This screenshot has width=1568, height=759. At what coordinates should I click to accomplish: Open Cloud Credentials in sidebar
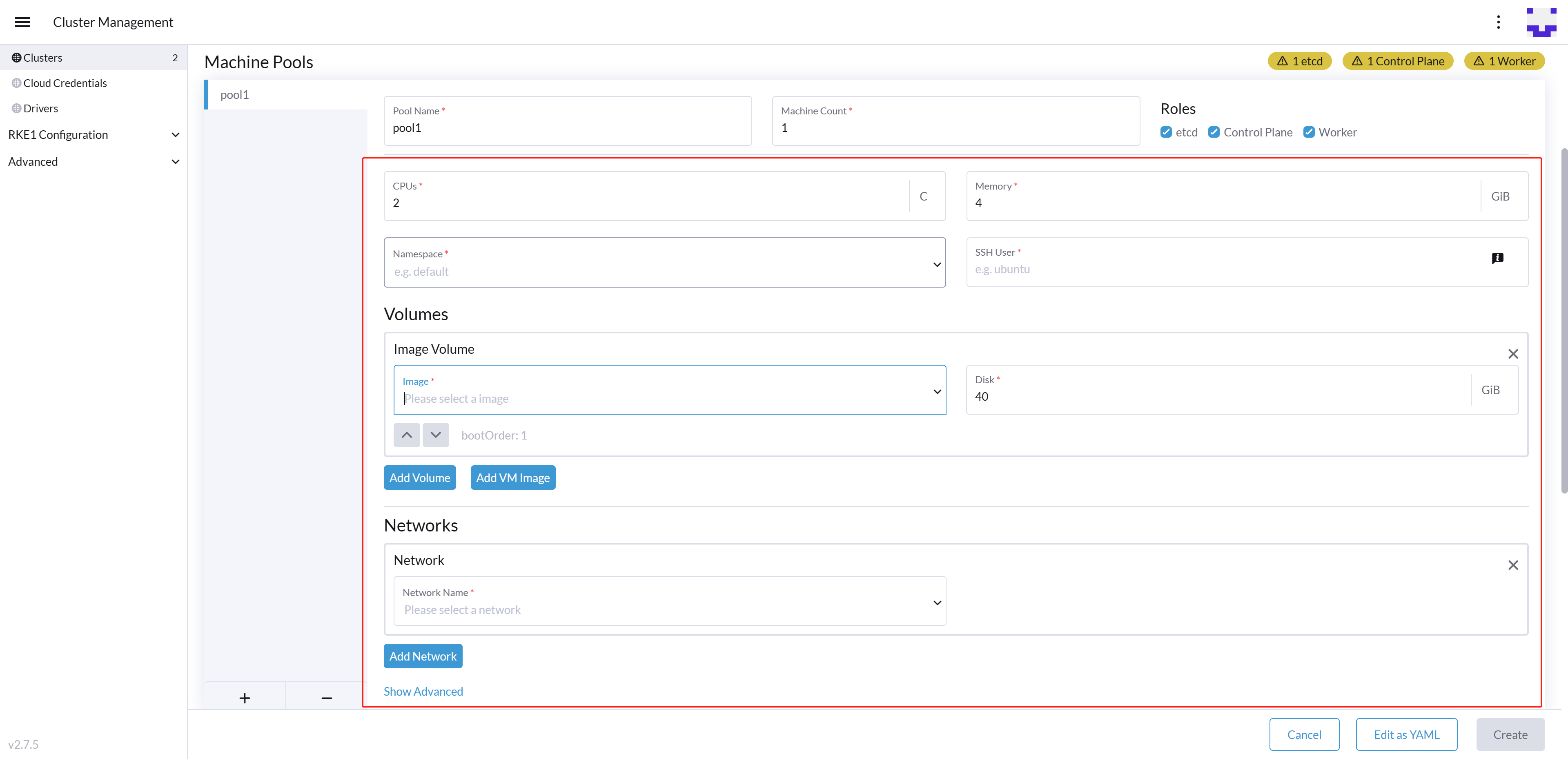point(65,83)
